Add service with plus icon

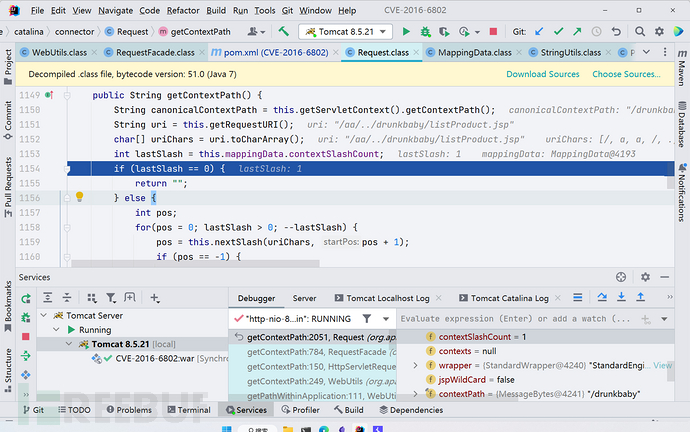tap(154, 298)
